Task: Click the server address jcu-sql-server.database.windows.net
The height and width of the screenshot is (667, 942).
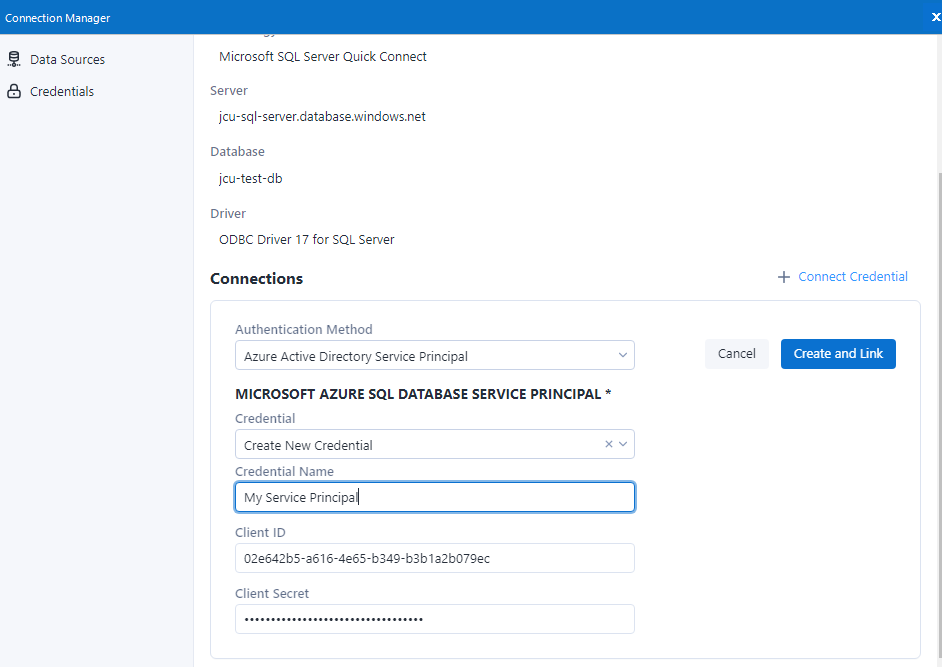Action: click(322, 117)
